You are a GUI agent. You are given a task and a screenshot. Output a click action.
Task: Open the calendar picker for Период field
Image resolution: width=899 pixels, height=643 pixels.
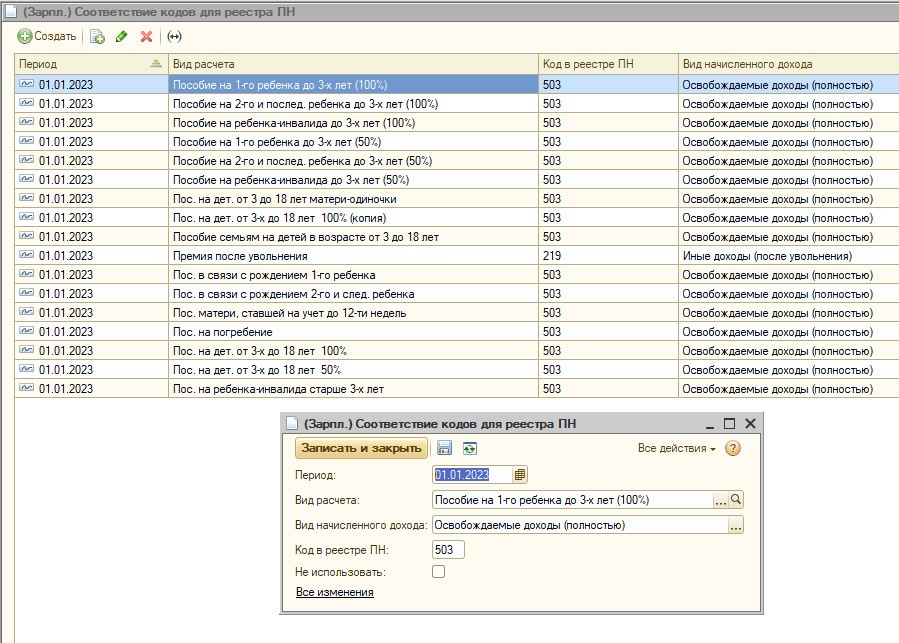point(520,475)
